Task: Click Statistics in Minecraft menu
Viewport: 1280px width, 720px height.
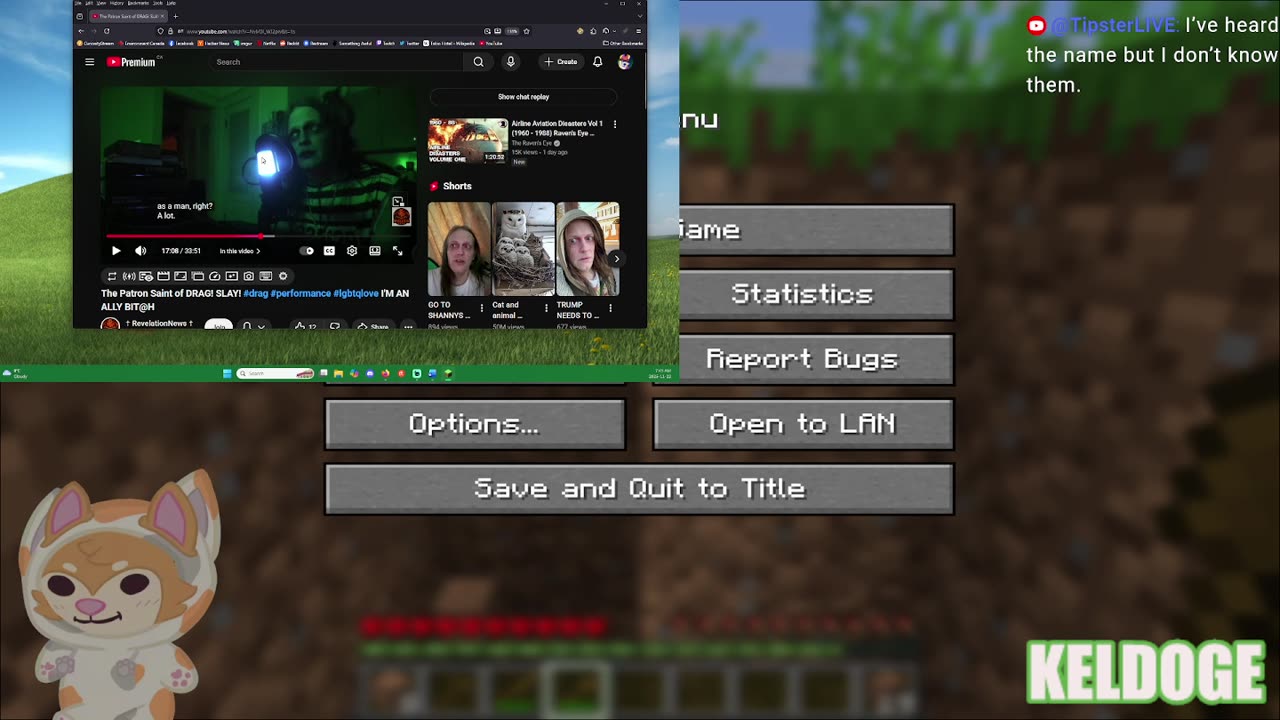Action: coord(803,294)
